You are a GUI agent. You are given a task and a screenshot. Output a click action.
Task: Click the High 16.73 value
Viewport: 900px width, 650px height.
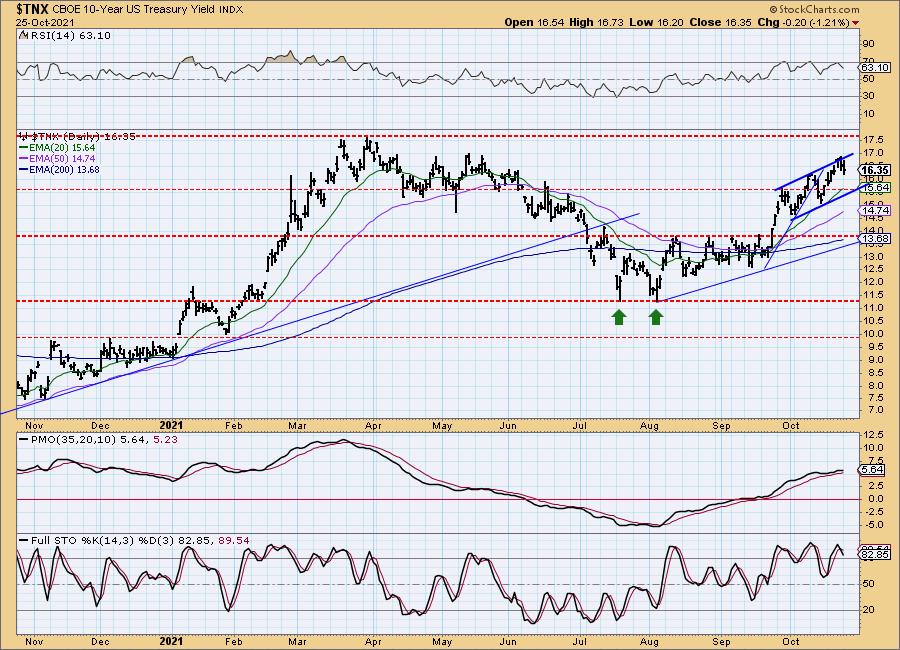pyautogui.click(x=596, y=22)
